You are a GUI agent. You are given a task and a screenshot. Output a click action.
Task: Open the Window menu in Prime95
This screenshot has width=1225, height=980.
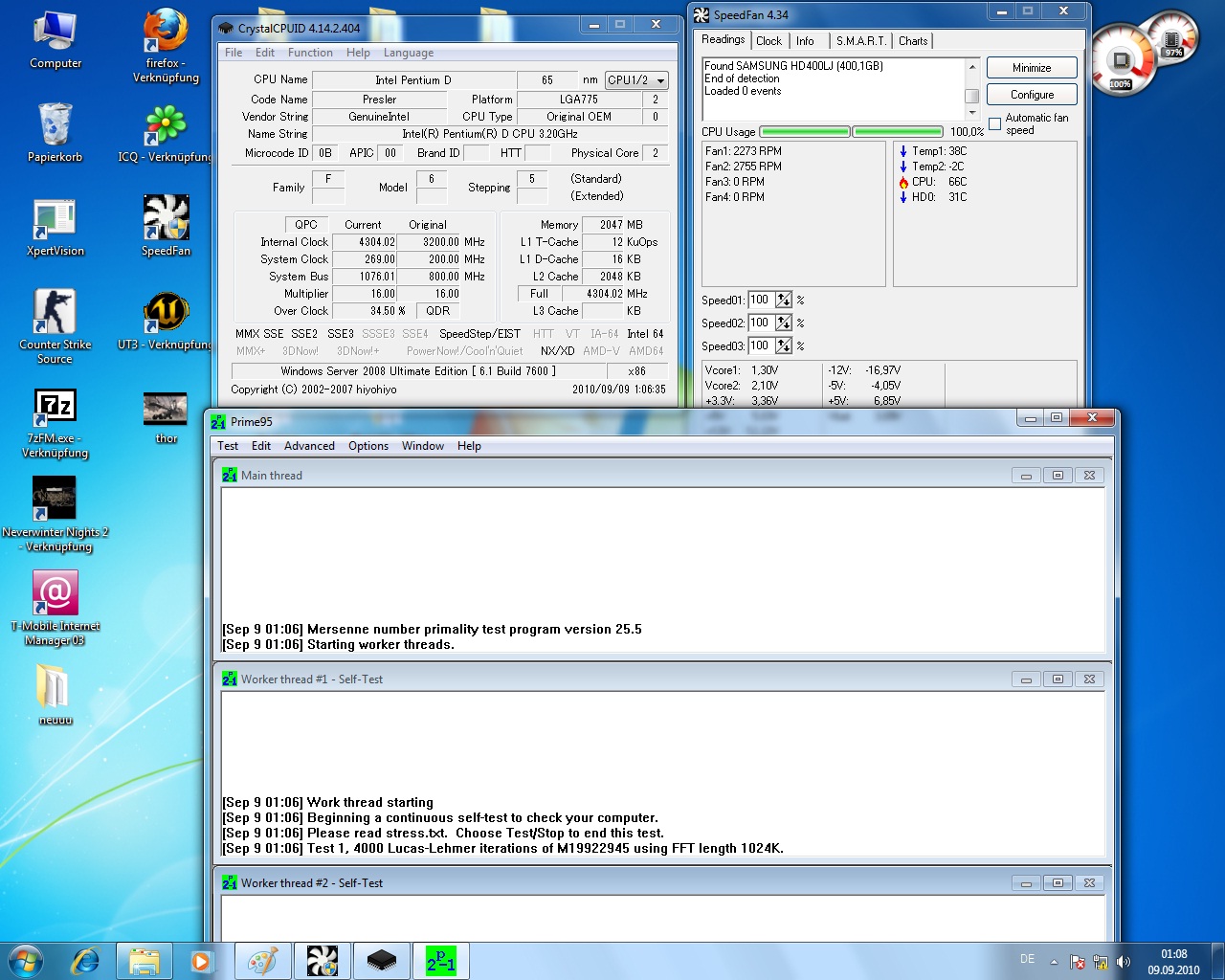[x=423, y=446]
